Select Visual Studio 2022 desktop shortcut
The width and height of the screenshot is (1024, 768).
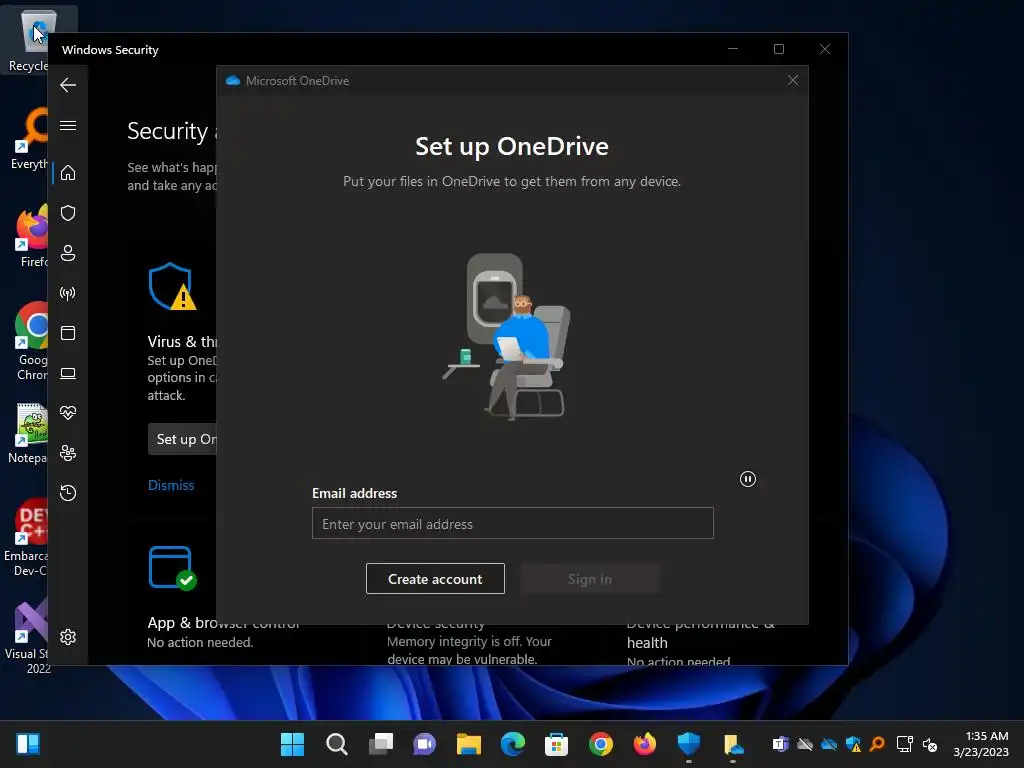pos(27,635)
